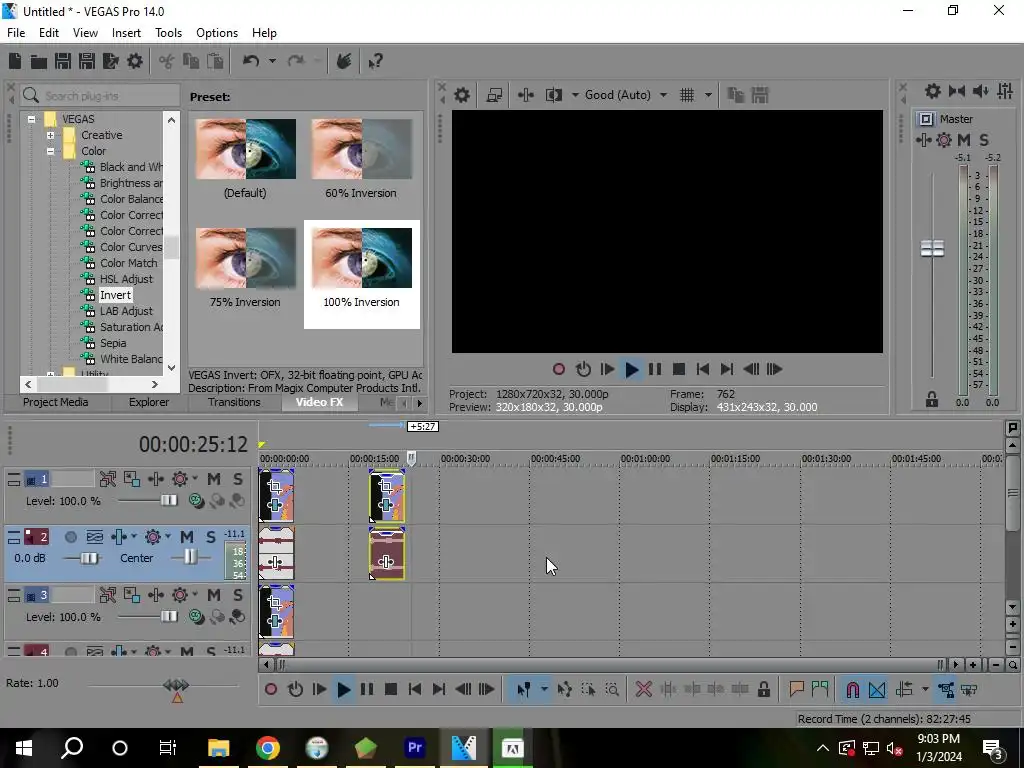1024x768 pixels.
Task: Select Selection Edit Tool icon
Action: point(588,690)
